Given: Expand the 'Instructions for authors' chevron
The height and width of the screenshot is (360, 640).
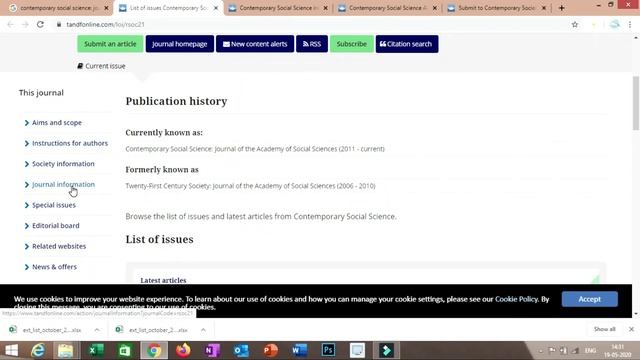Looking at the screenshot, I should (27, 143).
